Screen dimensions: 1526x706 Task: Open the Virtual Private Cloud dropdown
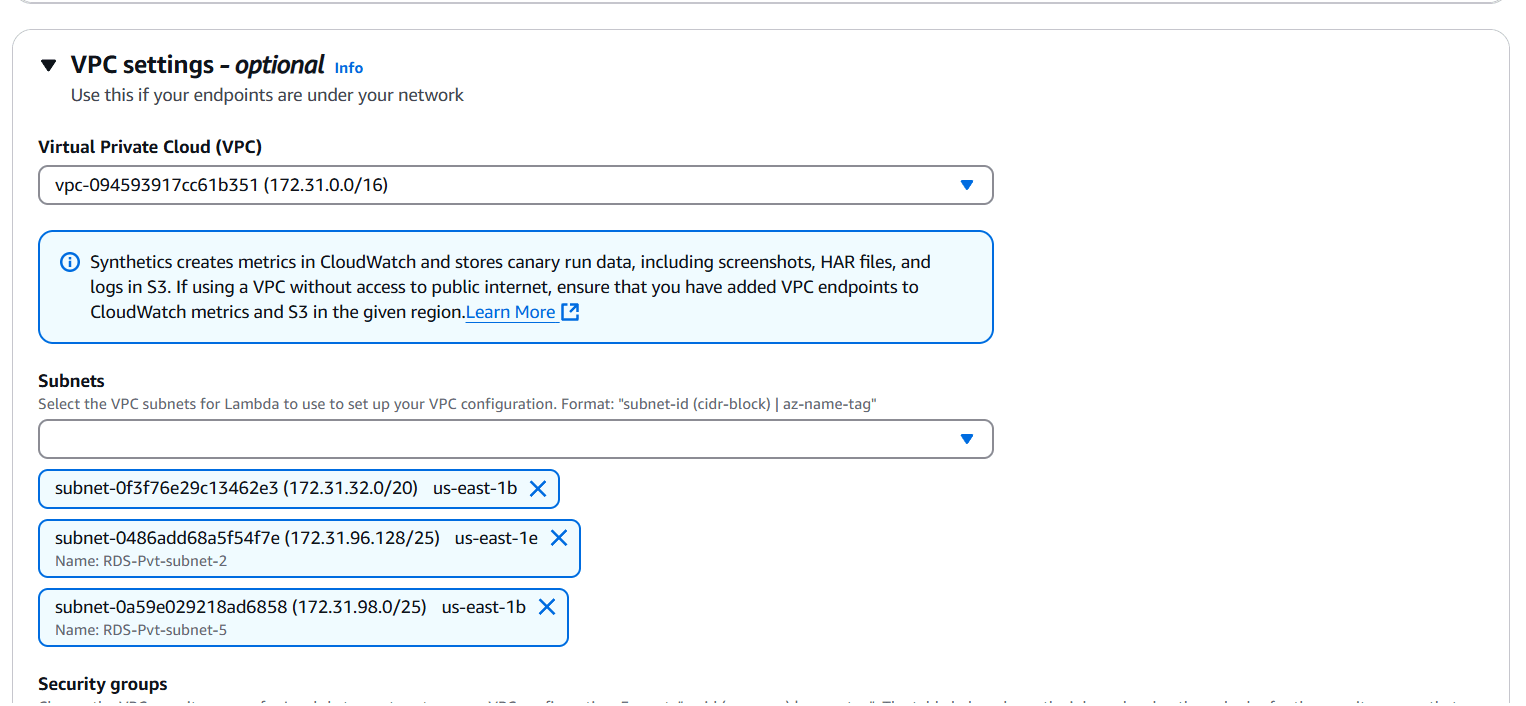pos(516,185)
